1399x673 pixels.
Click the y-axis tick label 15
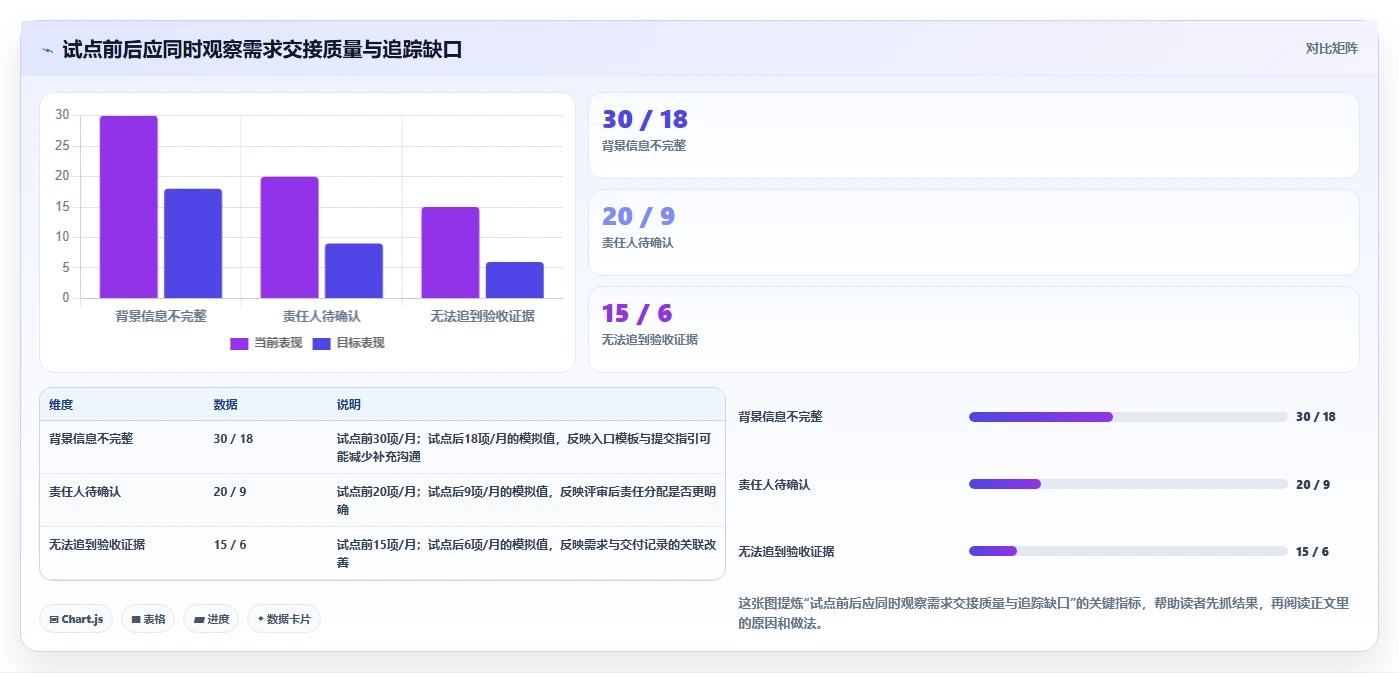[62, 207]
